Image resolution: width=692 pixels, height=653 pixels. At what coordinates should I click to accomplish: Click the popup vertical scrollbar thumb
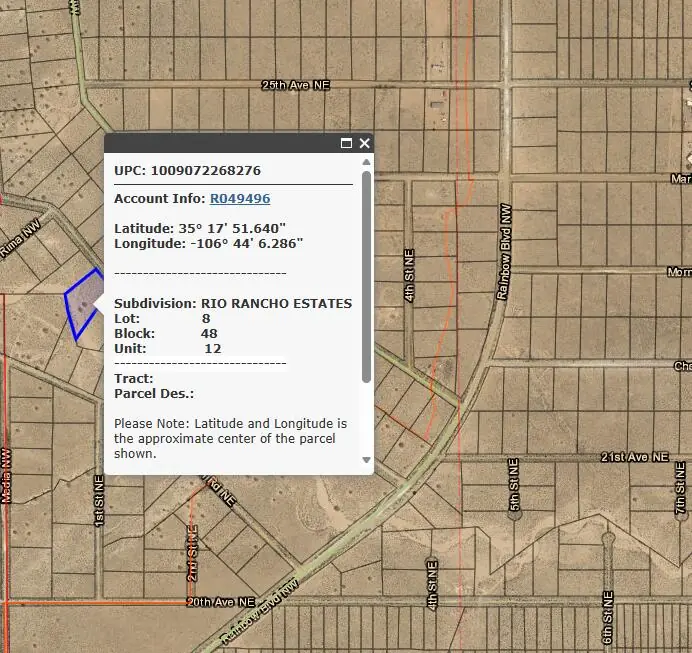point(366,275)
